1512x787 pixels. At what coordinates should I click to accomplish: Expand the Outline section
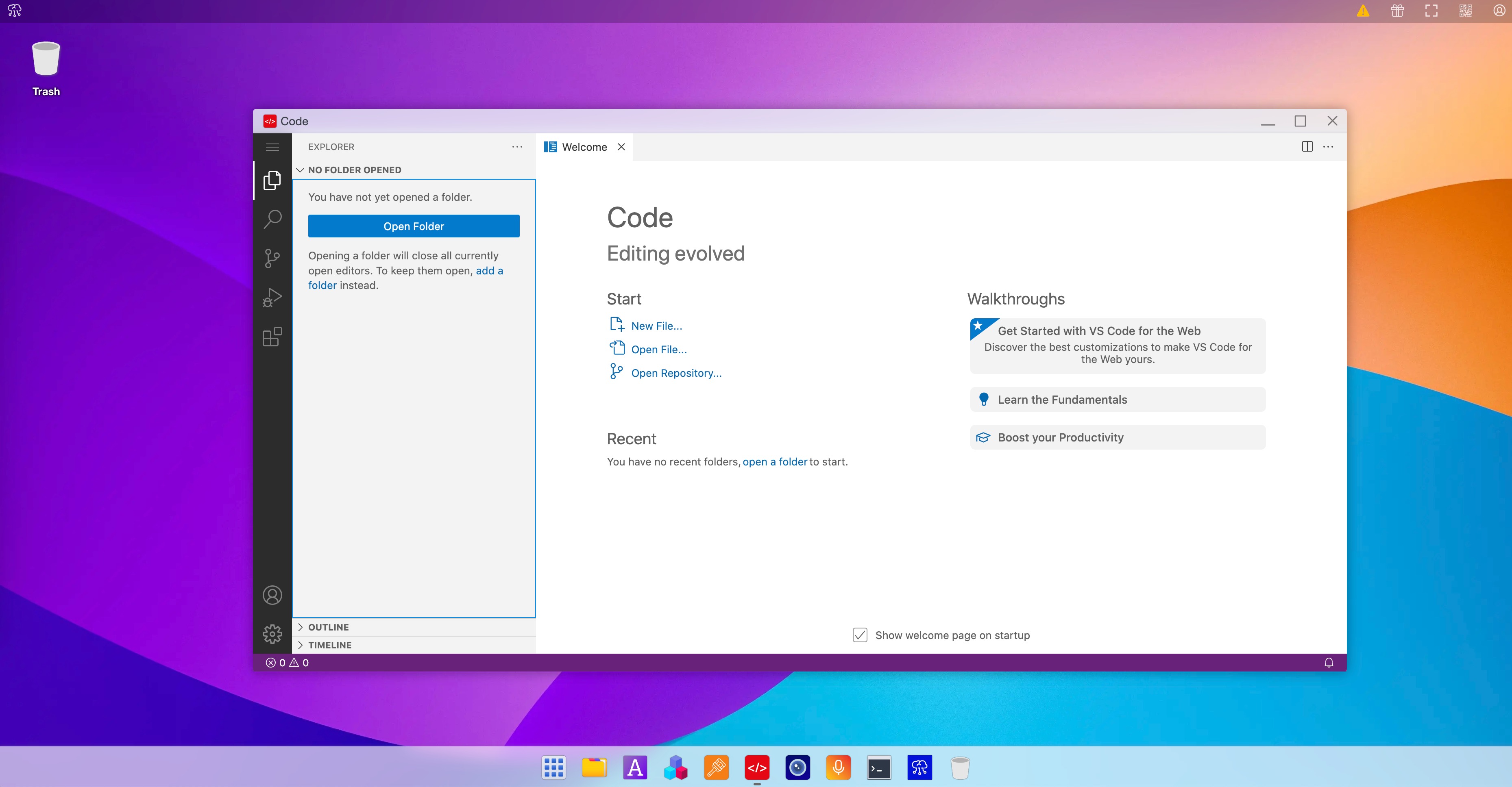point(328,627)
